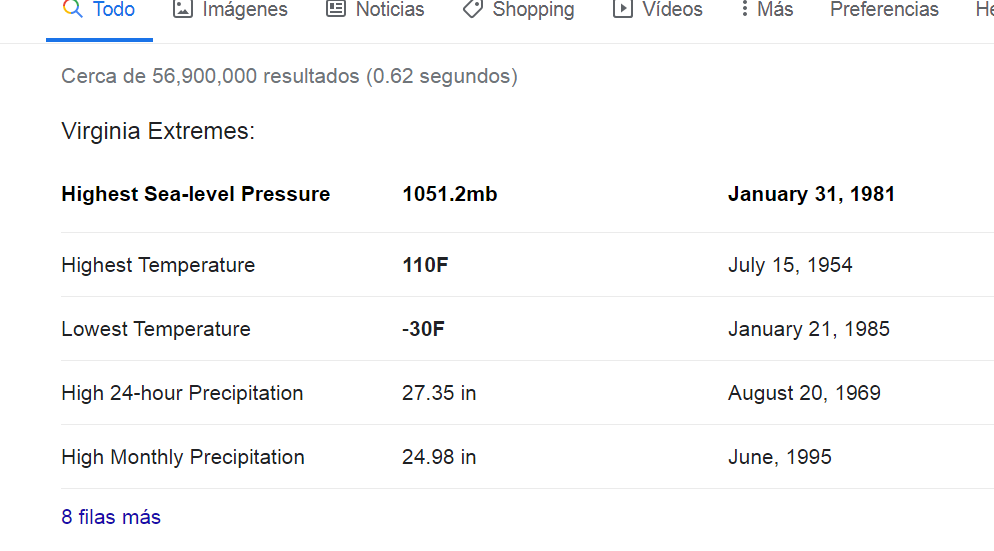Expand the Más menu
994x551 pixels.
[x=767, y=10]
